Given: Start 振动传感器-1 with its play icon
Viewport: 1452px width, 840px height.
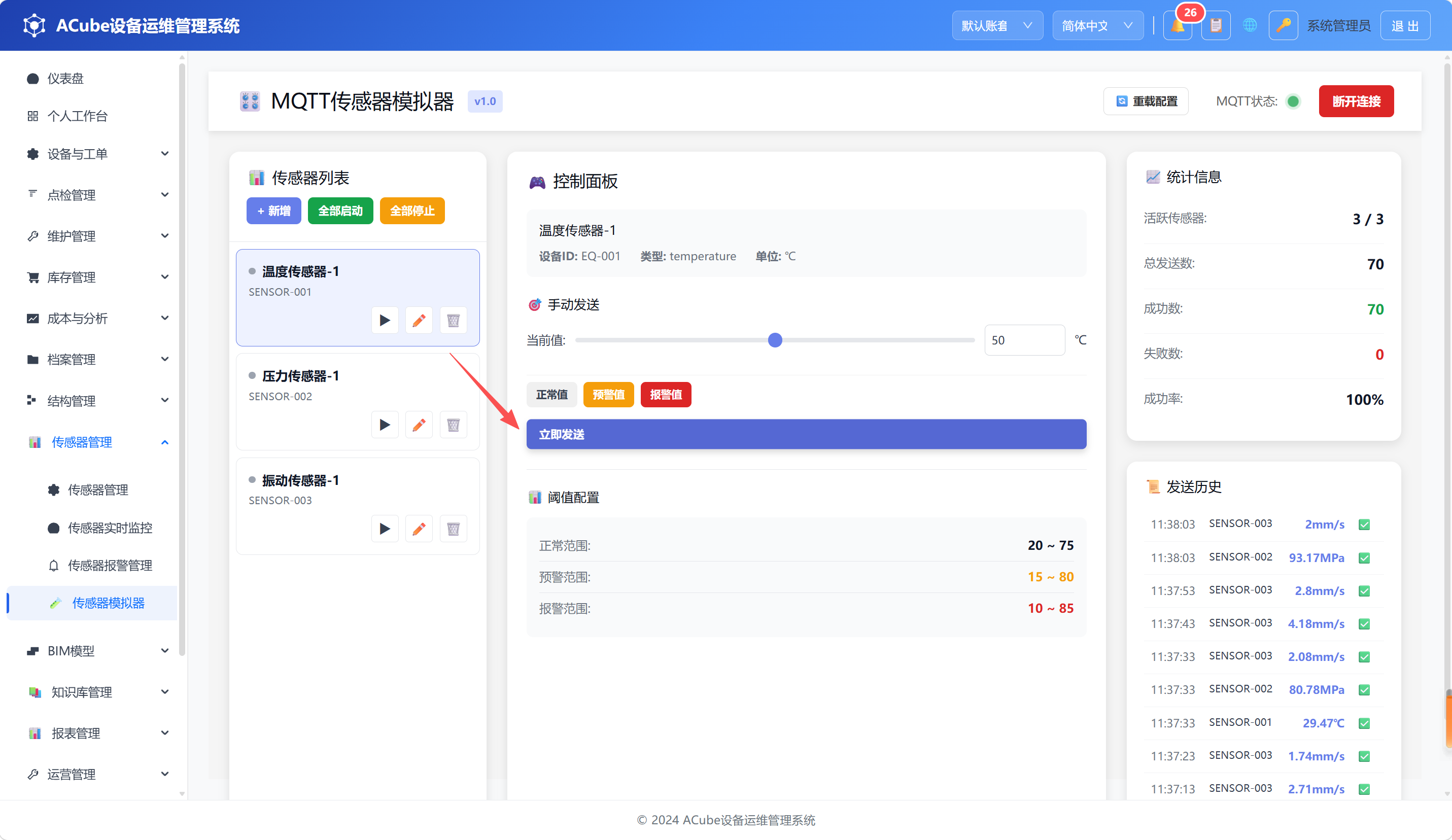Looking at the screenshot, I should (385, 529).
